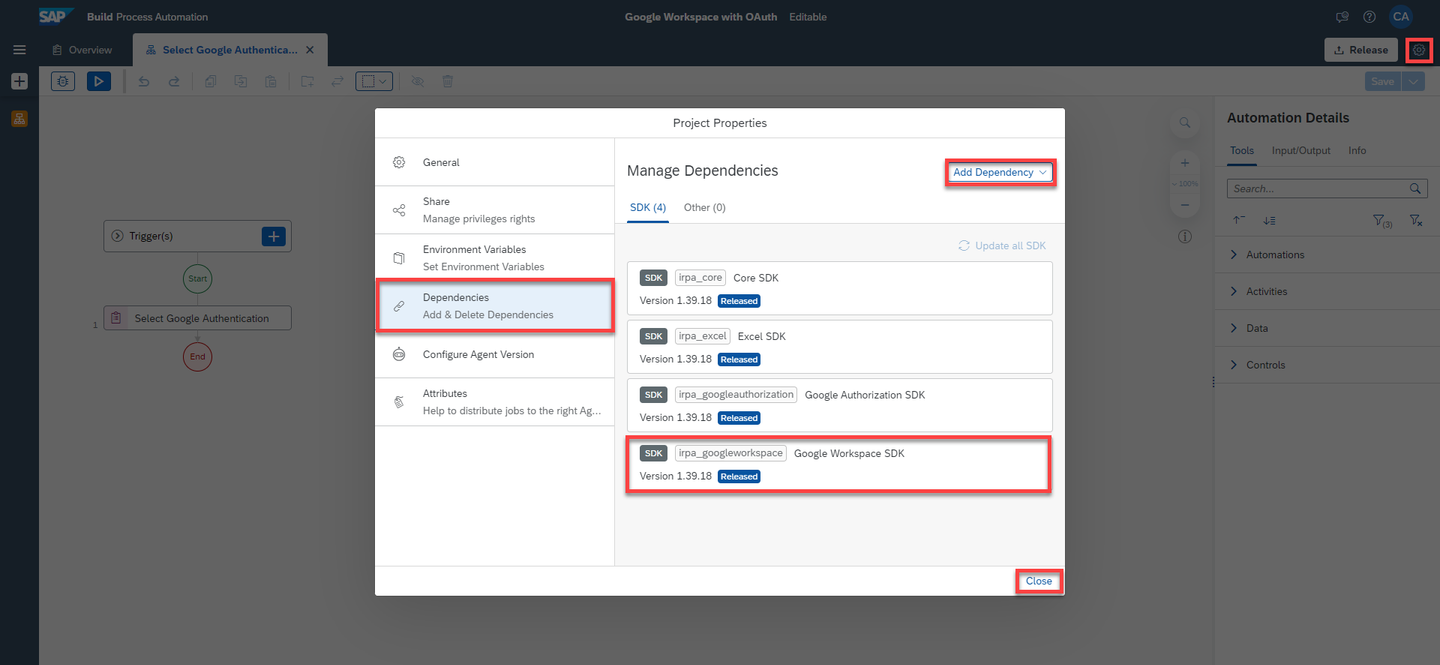Open the filter (3) icon
The height and width of the screenshot is (665, 1440).
pyautogui.click(x=1380, y=220)
